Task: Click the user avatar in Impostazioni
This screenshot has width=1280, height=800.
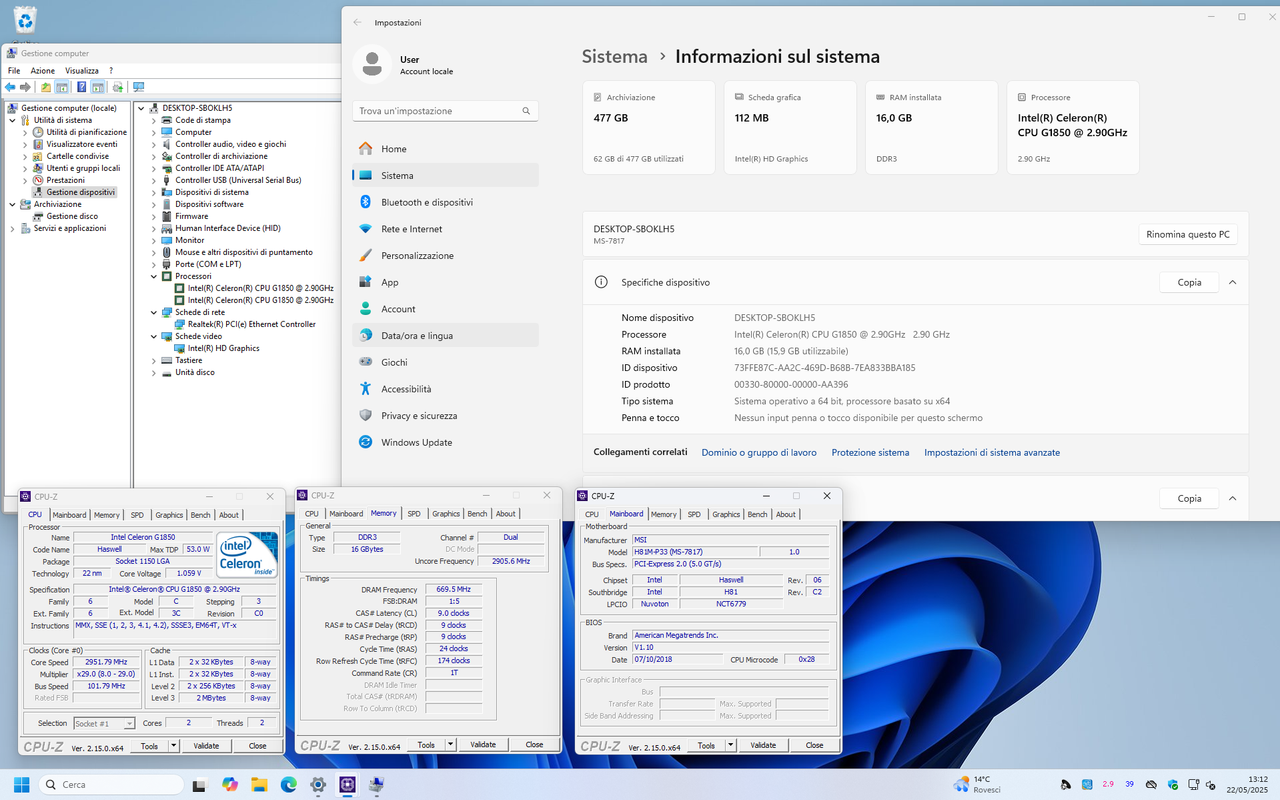Action: coord(371,65)
